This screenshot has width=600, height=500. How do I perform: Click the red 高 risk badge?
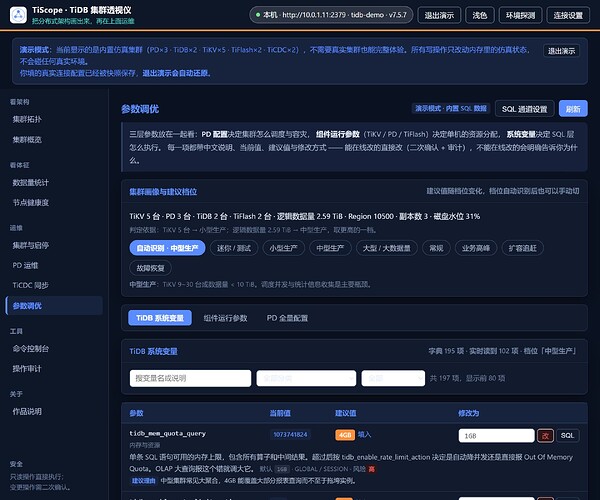pyautogui.click(x=372, y=469)
